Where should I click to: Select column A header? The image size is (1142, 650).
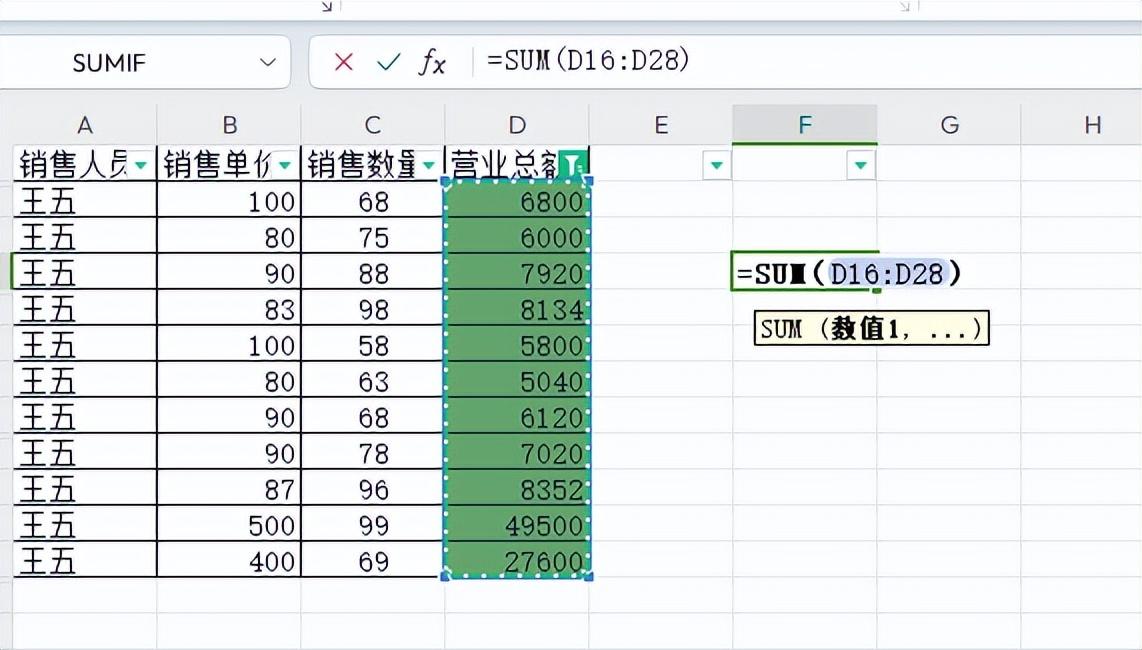tap(84, 125)
